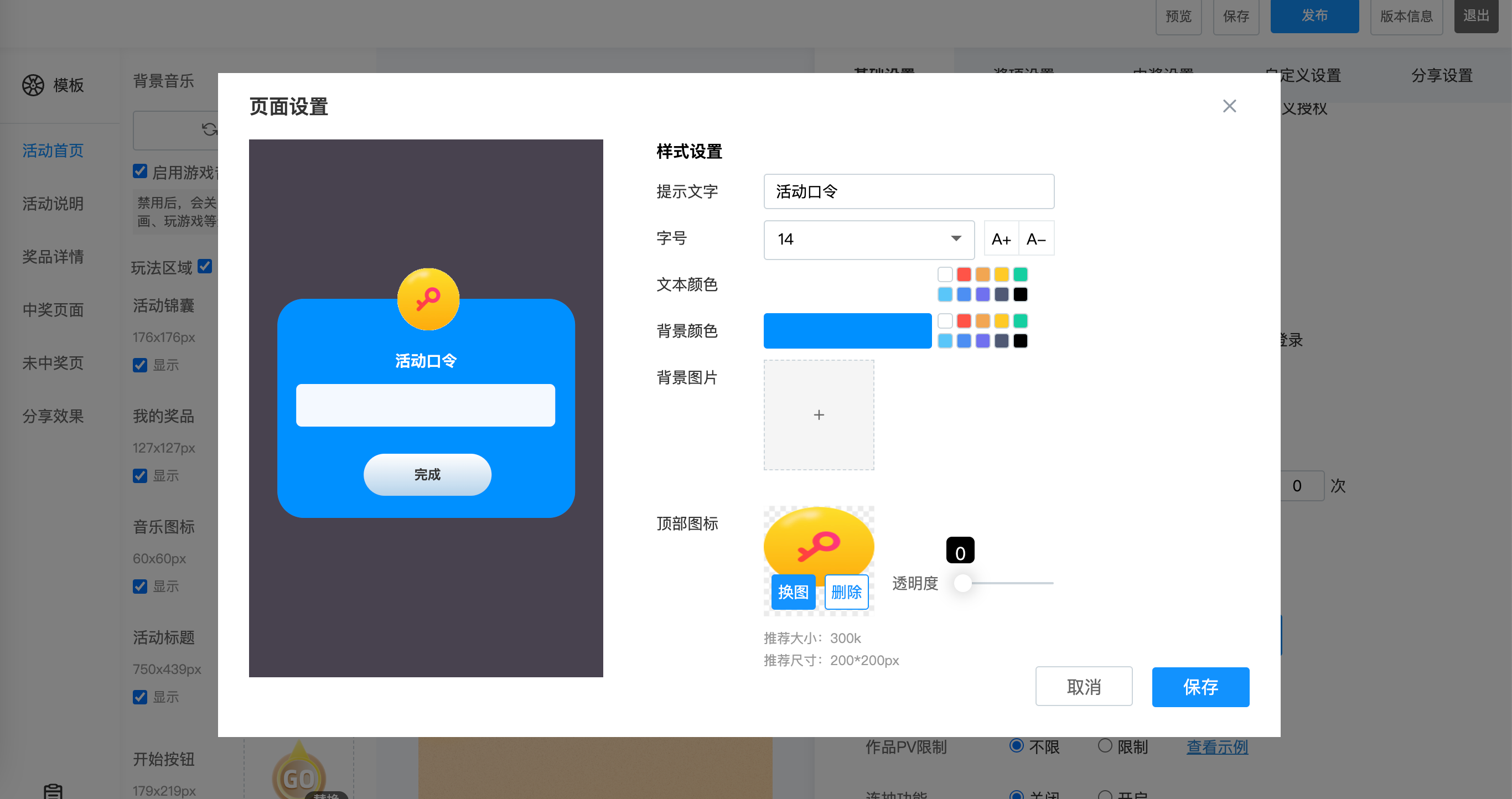Open the 字号 dropdown showing 14

pyautogui.click(x=869, y=240)
